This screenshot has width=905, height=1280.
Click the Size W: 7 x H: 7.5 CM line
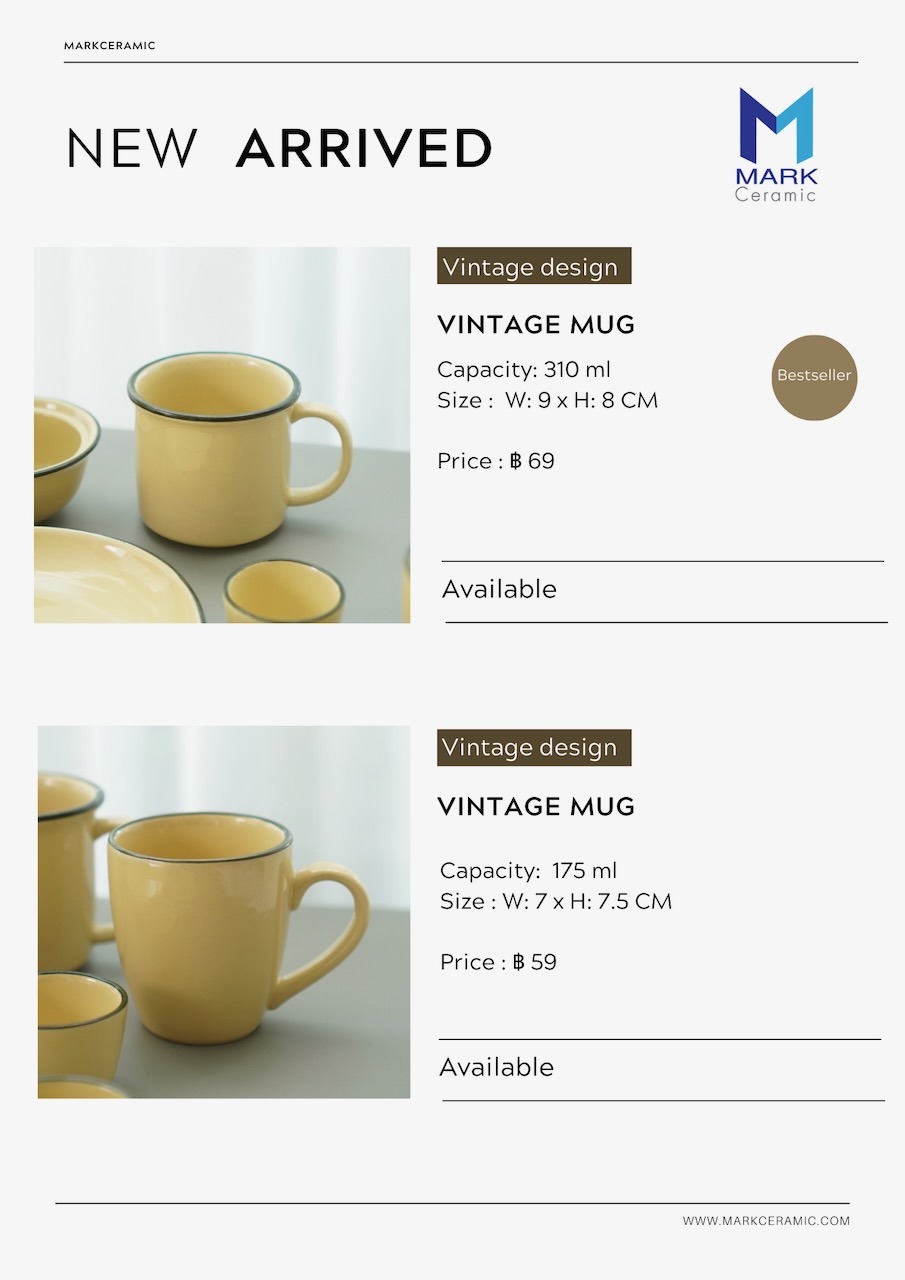pyautogui.click(x=556, y=901)
